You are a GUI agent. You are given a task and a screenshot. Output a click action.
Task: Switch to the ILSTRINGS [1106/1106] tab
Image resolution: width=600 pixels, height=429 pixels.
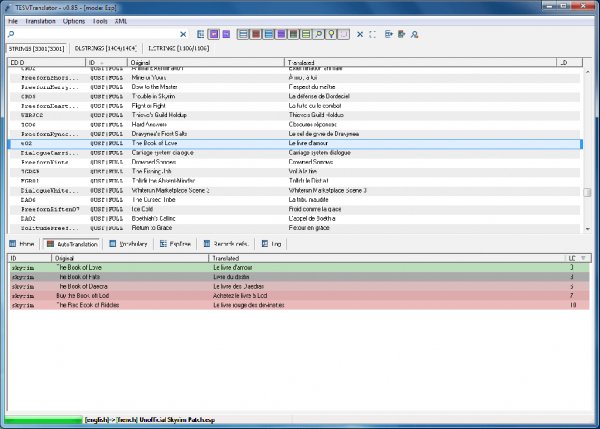pyautogui.click(x=179, y=49)
